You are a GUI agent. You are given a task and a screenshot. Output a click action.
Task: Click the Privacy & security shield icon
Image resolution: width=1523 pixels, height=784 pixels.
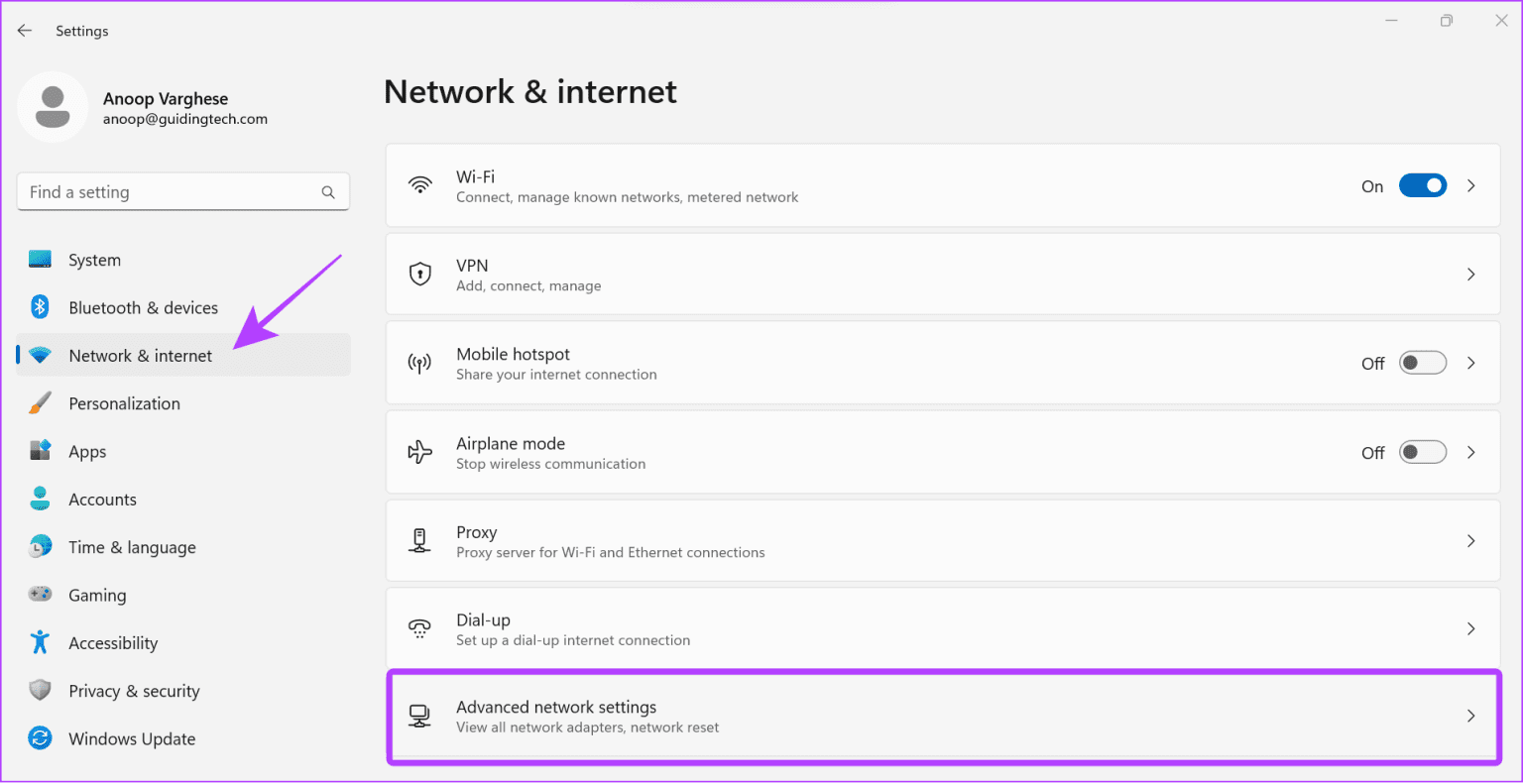pyautogui.click(x=40, y=690)
